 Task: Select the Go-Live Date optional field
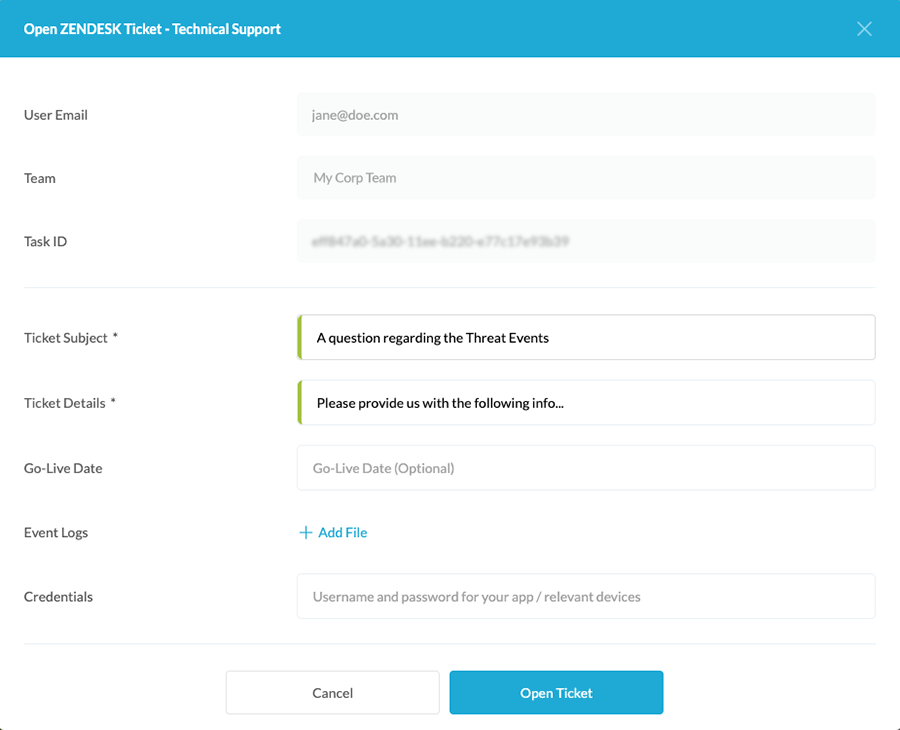586,468
